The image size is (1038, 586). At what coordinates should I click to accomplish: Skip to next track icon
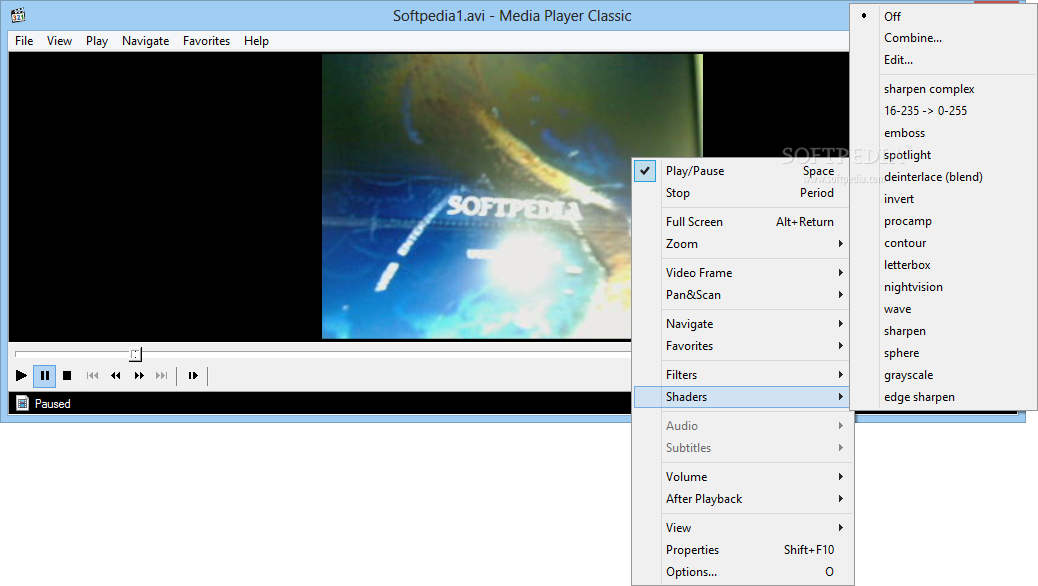[162, 375]
